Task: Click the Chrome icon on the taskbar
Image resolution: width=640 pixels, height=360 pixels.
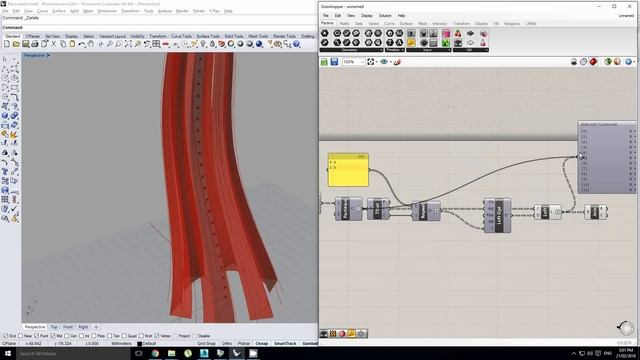Action: (155, 353)
